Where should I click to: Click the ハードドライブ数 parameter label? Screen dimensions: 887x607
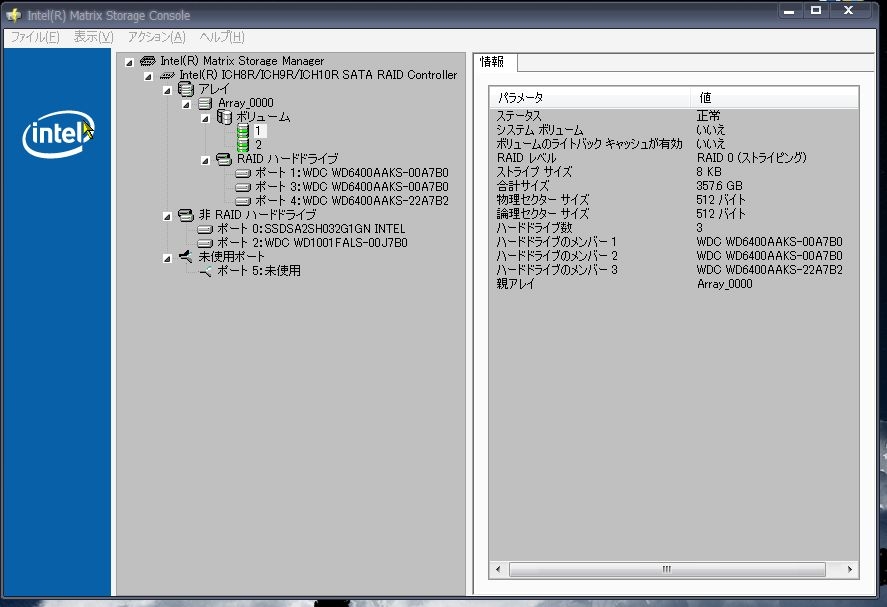(x=534, y=228)
